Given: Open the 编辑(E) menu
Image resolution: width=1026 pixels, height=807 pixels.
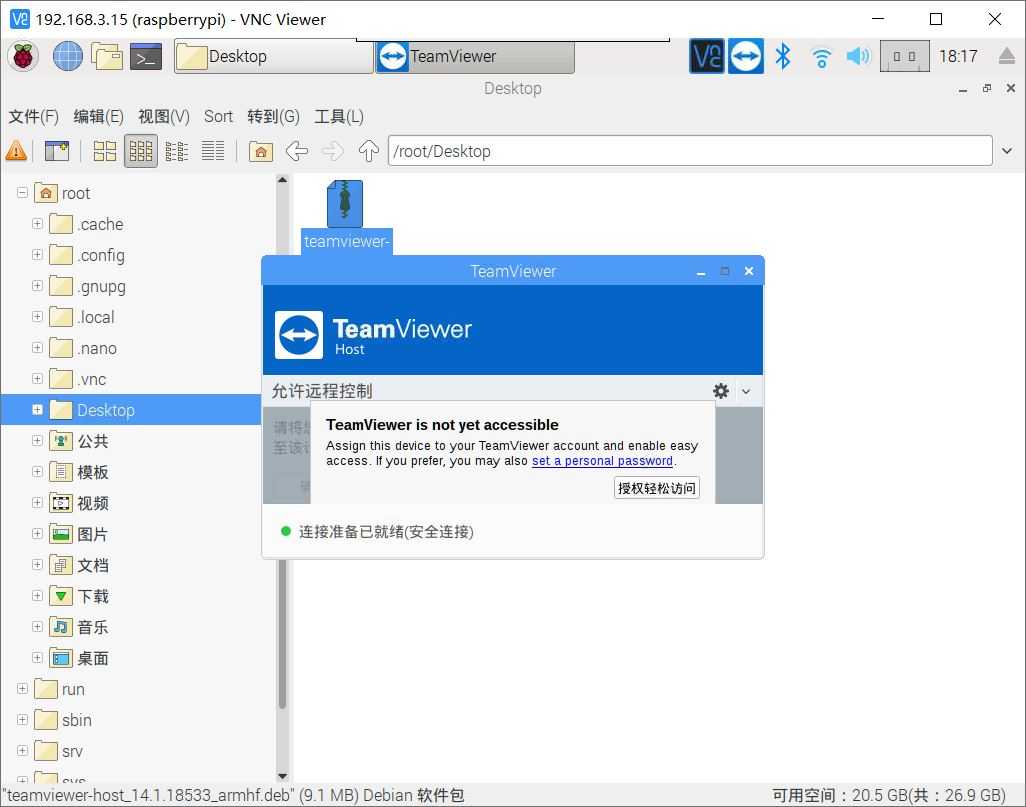Looking at the screenshot, I should coord(98,117).
